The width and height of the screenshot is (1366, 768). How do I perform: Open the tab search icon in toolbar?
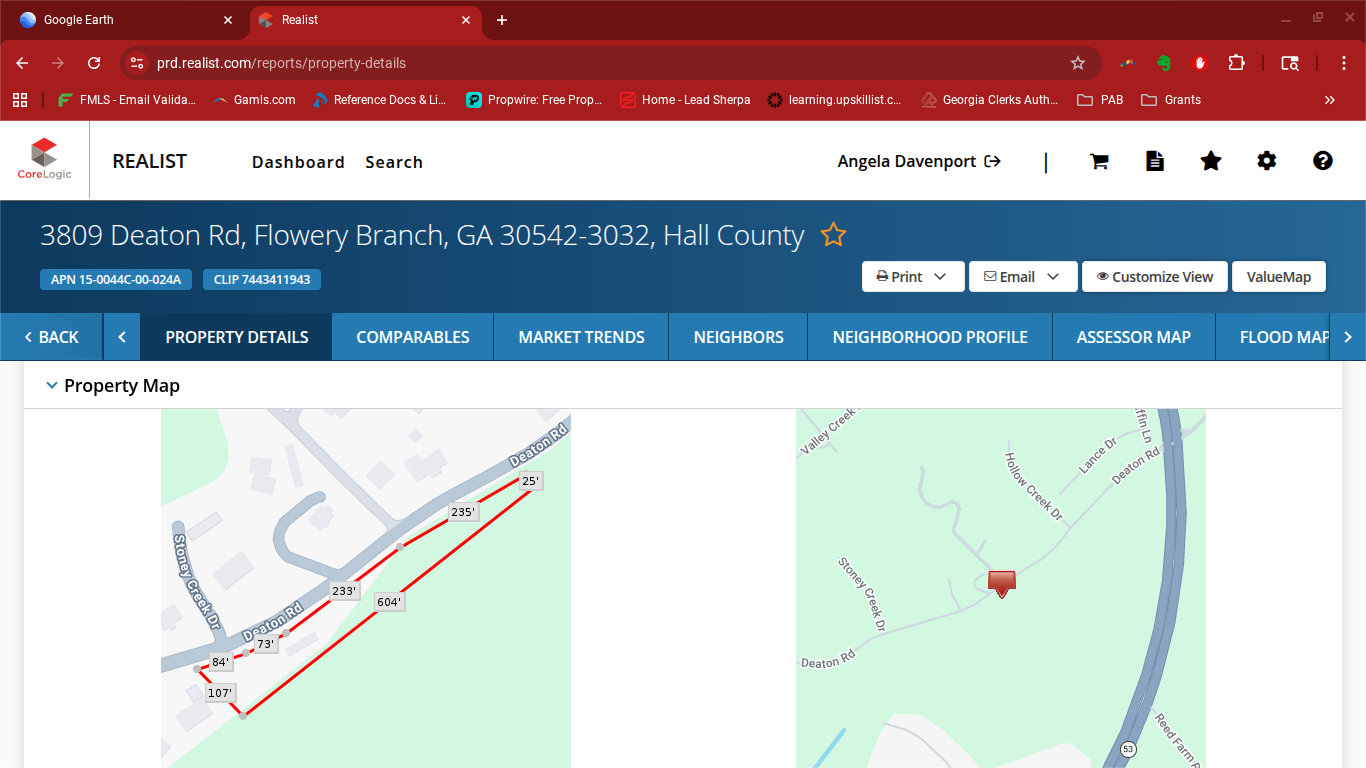point(1291,63)
